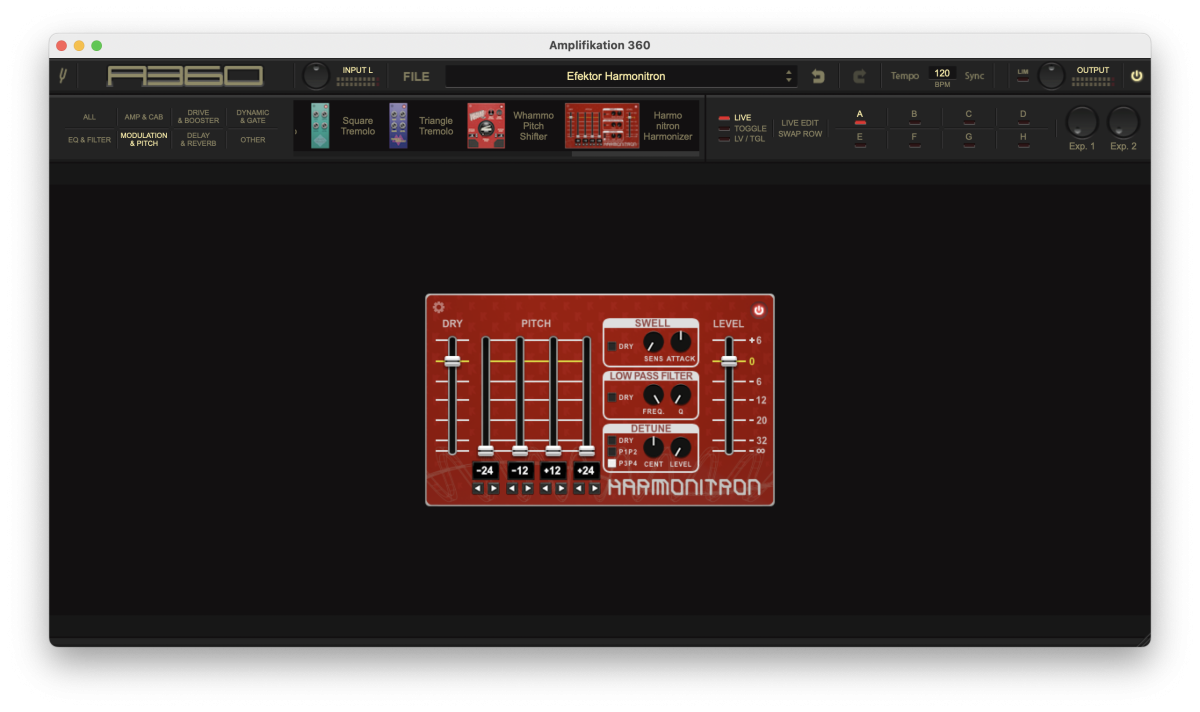
Task: Select the LV / TGL mode option
Action: click(742, 139)
